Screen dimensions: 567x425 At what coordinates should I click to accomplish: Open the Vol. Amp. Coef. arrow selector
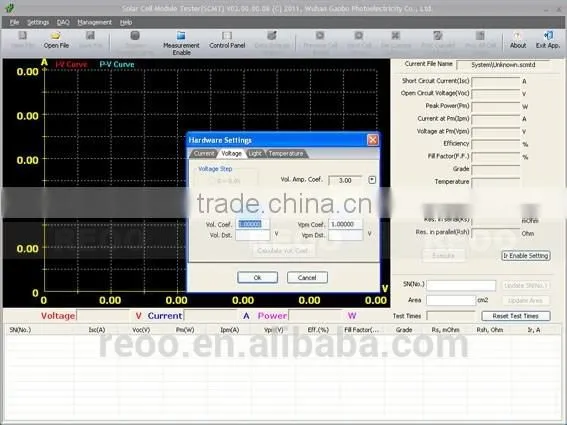point(372,180)
